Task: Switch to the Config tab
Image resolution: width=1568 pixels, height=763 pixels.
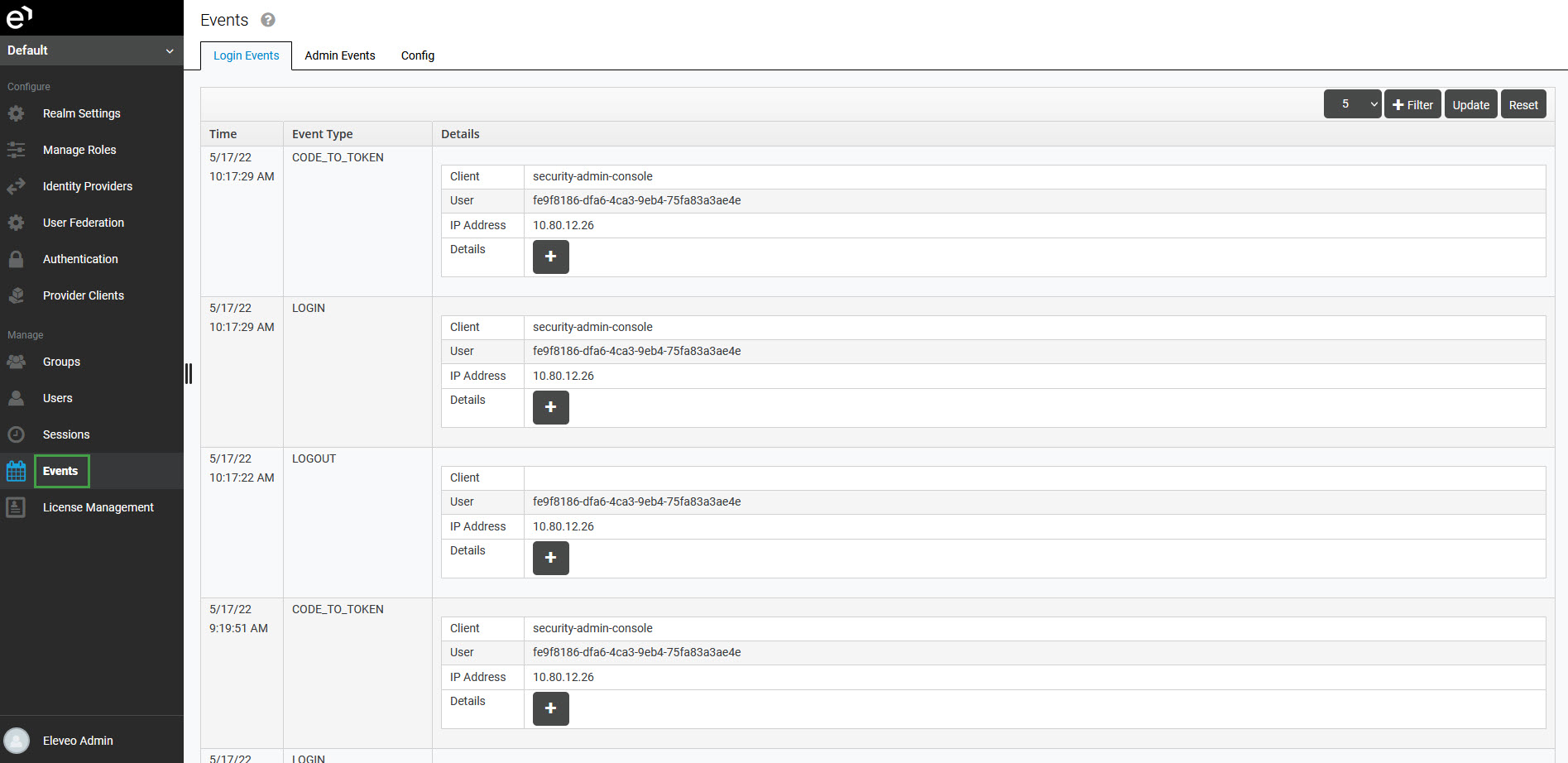Action: 417,55
